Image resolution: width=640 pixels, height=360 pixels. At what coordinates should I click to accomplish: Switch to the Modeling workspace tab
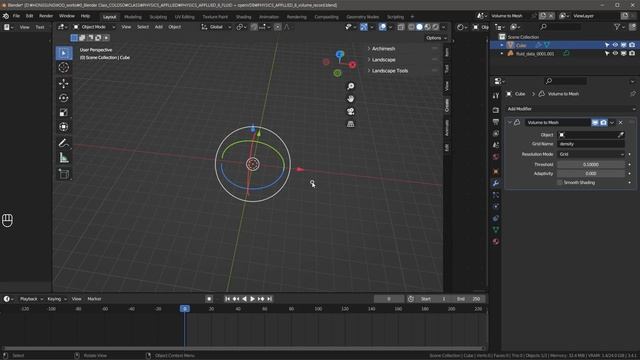tap(133, 17)
